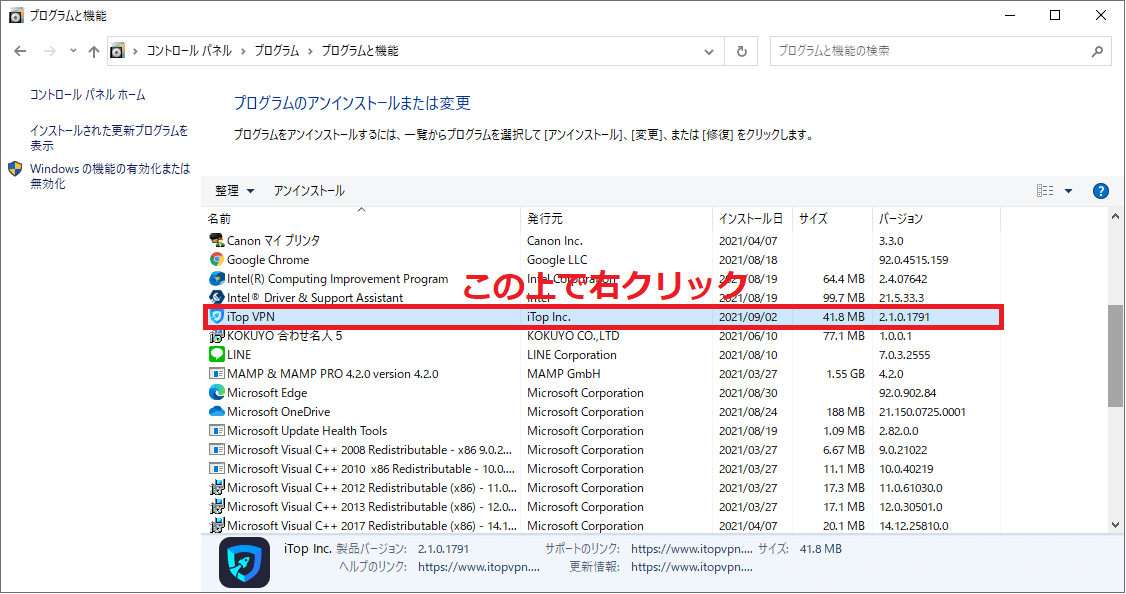Open the recent locations dropdown arrow
1126x594 pixels.
coord(73,51)
